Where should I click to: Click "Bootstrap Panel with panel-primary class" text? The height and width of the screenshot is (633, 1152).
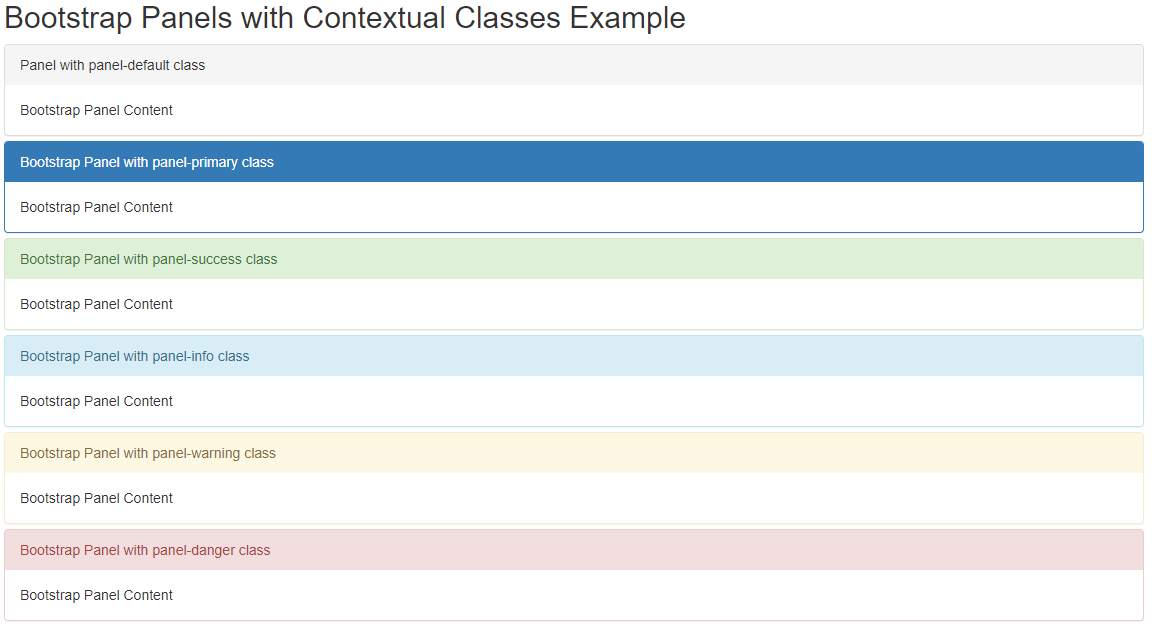[147, 162]
